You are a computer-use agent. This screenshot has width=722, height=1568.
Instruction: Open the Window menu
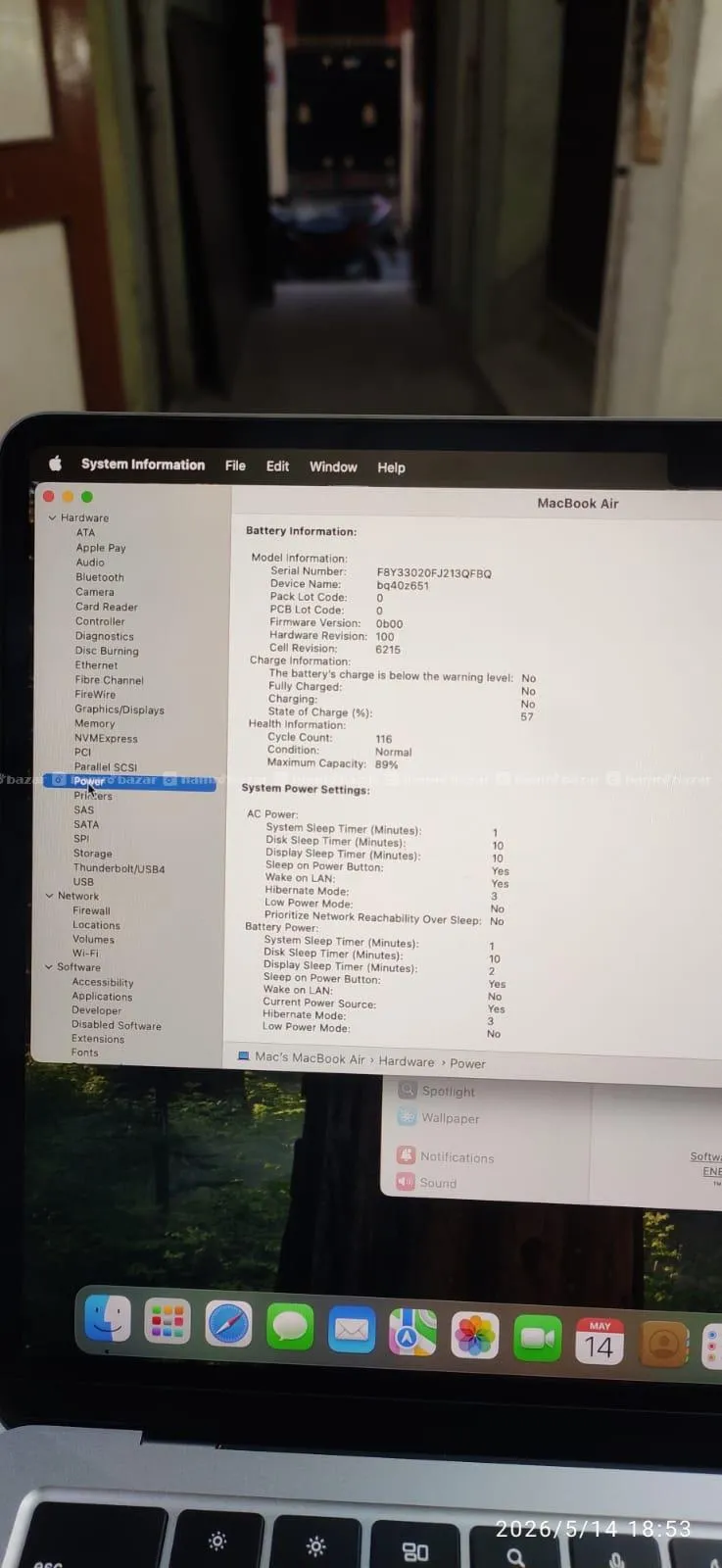(x=333, y=467)
